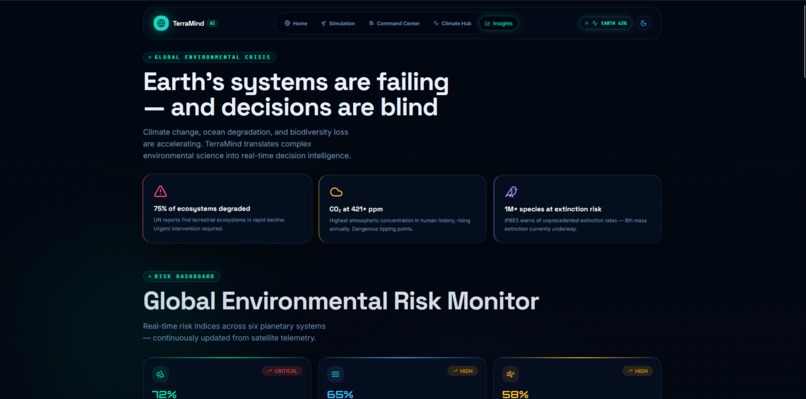Open the Home nav item
This screenshot has width=806, height=399.
[x=296, y=24]
